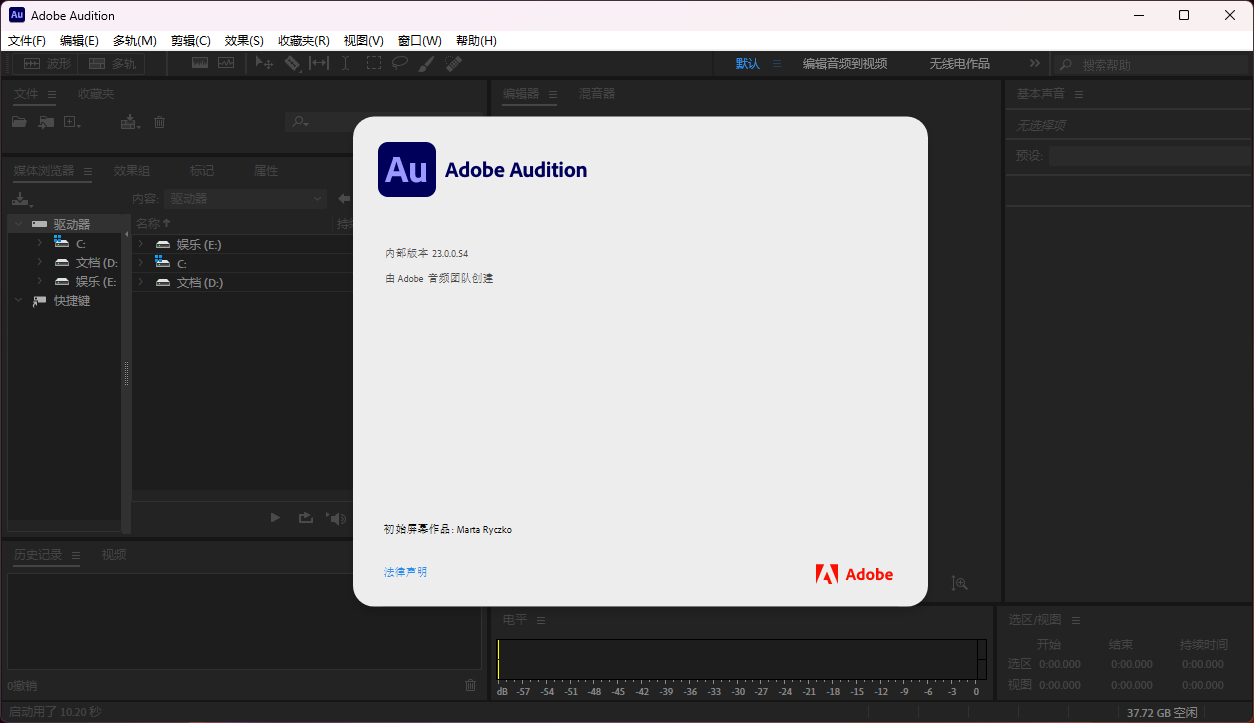
Task: Click the Media Browser play preview button
Action: point(276,518)
